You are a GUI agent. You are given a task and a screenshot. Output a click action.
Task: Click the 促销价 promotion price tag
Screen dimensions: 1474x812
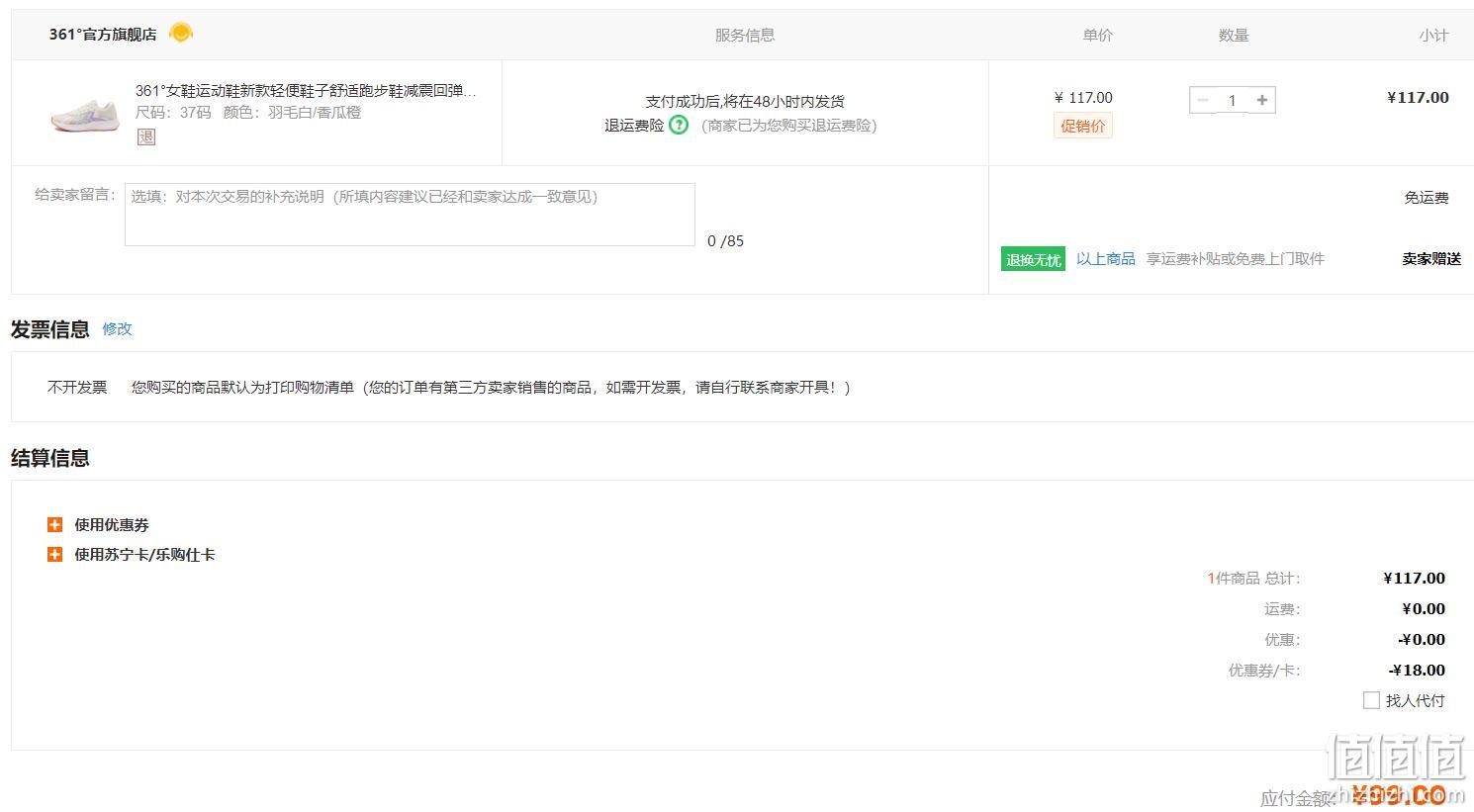1083,126
